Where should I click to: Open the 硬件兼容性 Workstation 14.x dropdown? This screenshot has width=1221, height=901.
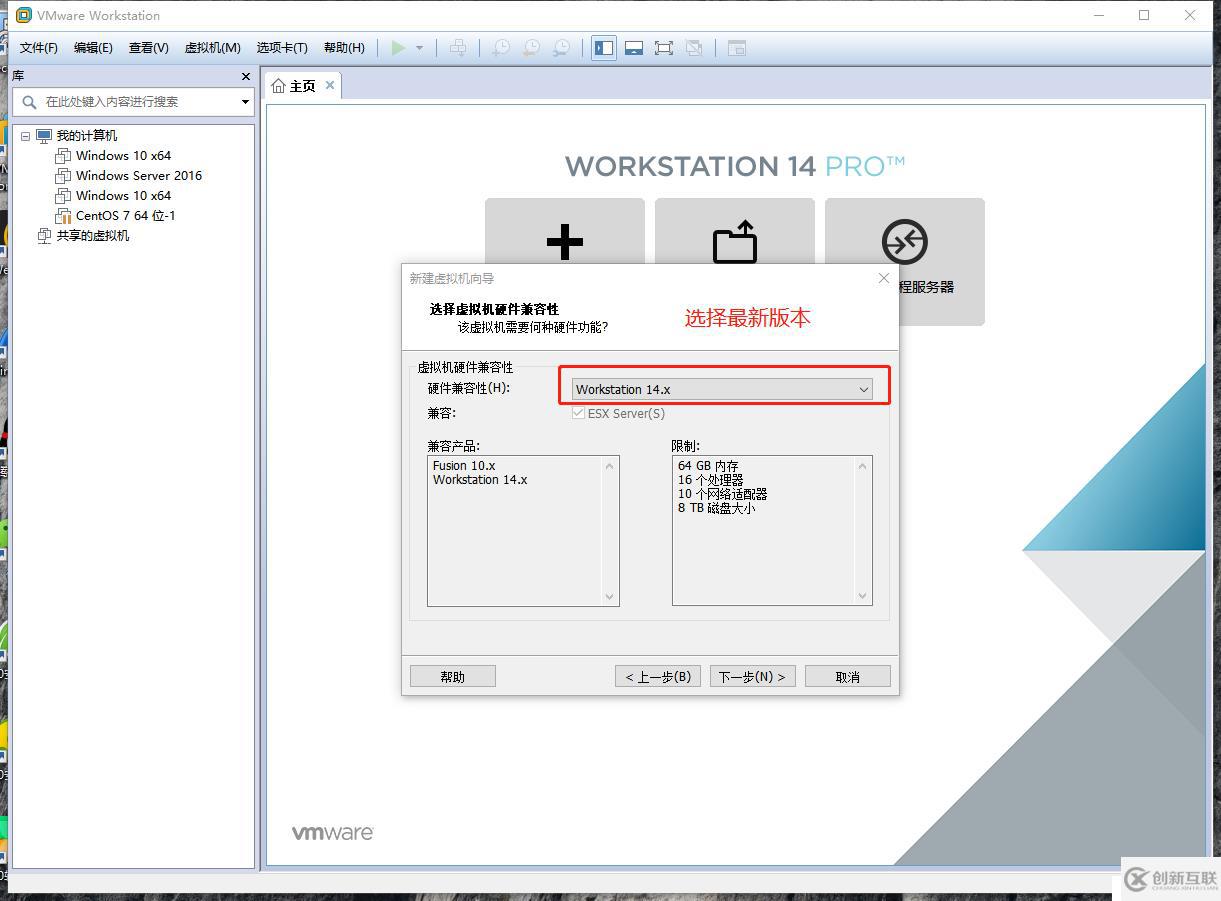[x=722, y=389]
